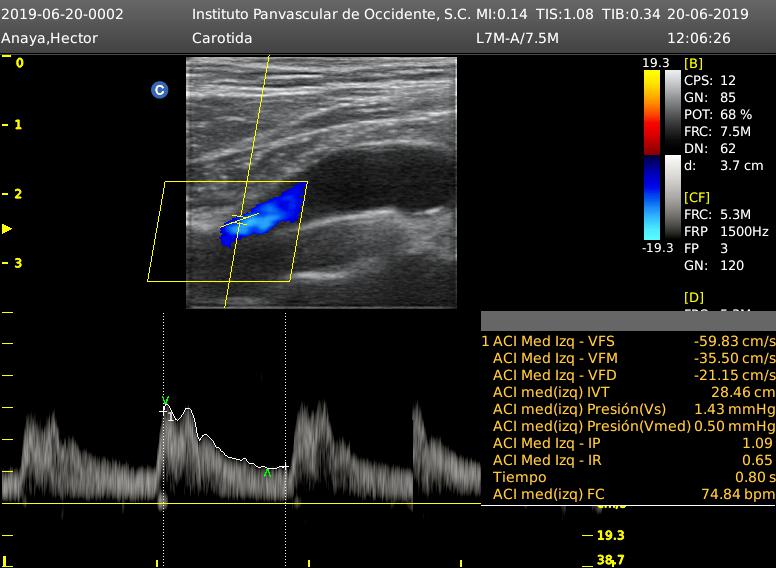Click the color flow gain GN: 120
This screenshot has height=568, width=776.
pos(714,265)
